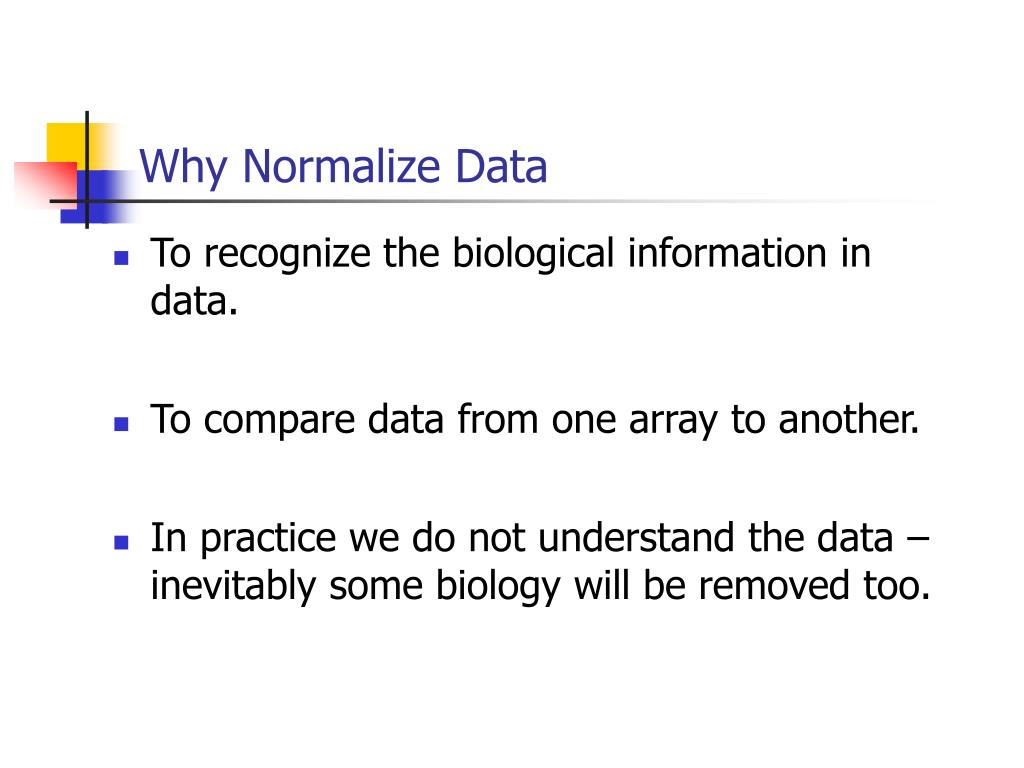Click the line 'inevitably some biology will be removed'
Image resolution: width=1024 pixels, height=768 pixels.
(x=500, y=587)
